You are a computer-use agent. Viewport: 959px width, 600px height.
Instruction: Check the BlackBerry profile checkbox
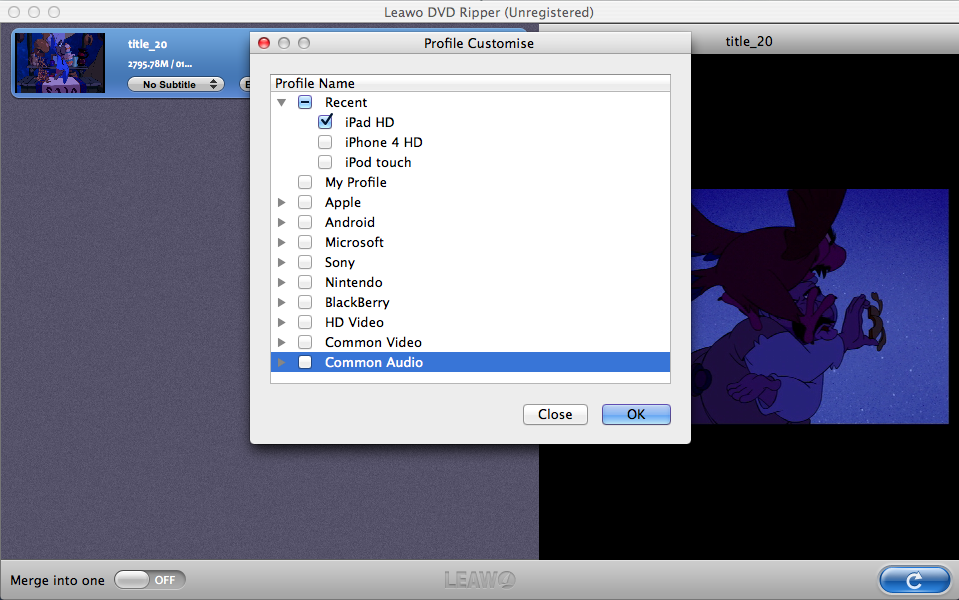[x=305, y=302]
